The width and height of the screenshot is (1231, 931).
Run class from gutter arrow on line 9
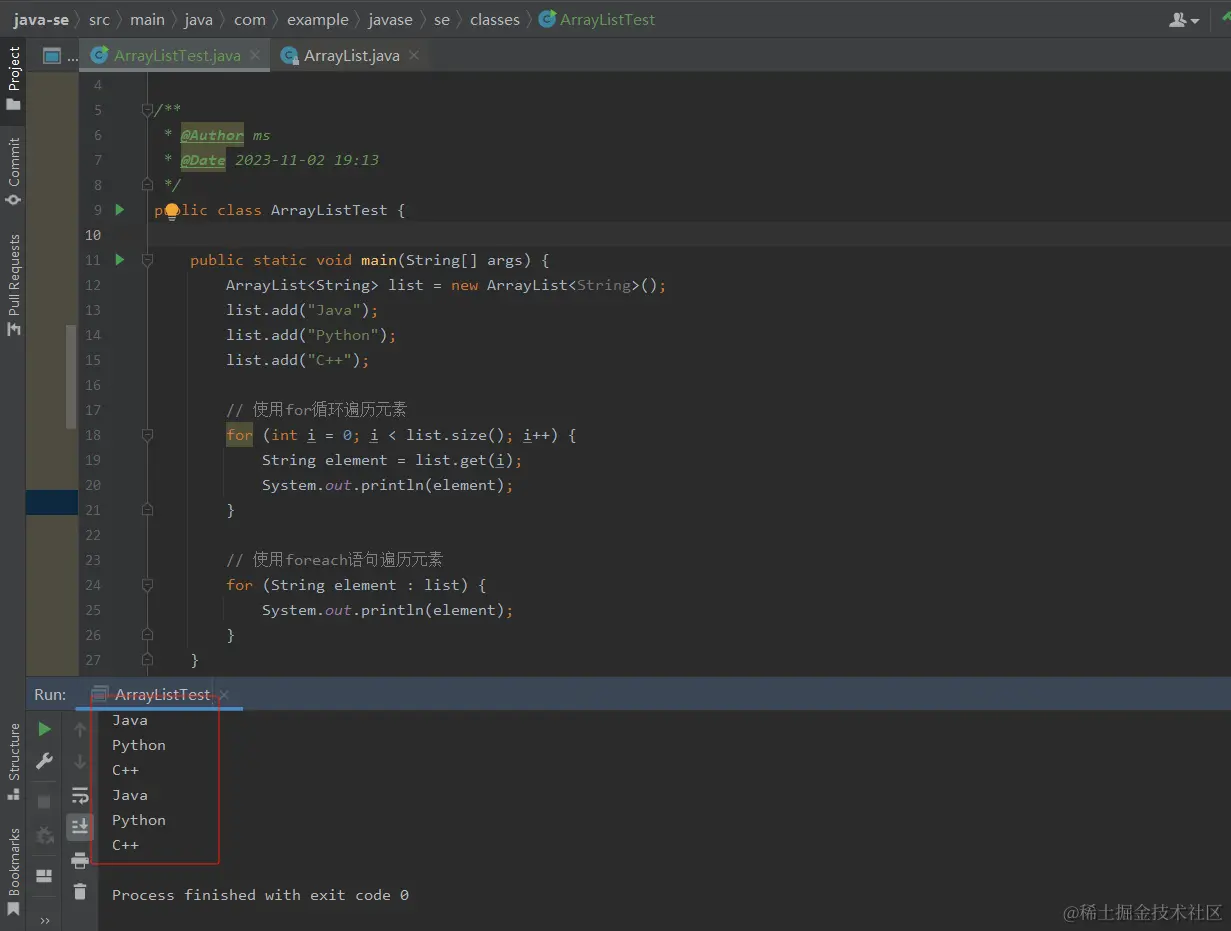pos(120,210)
